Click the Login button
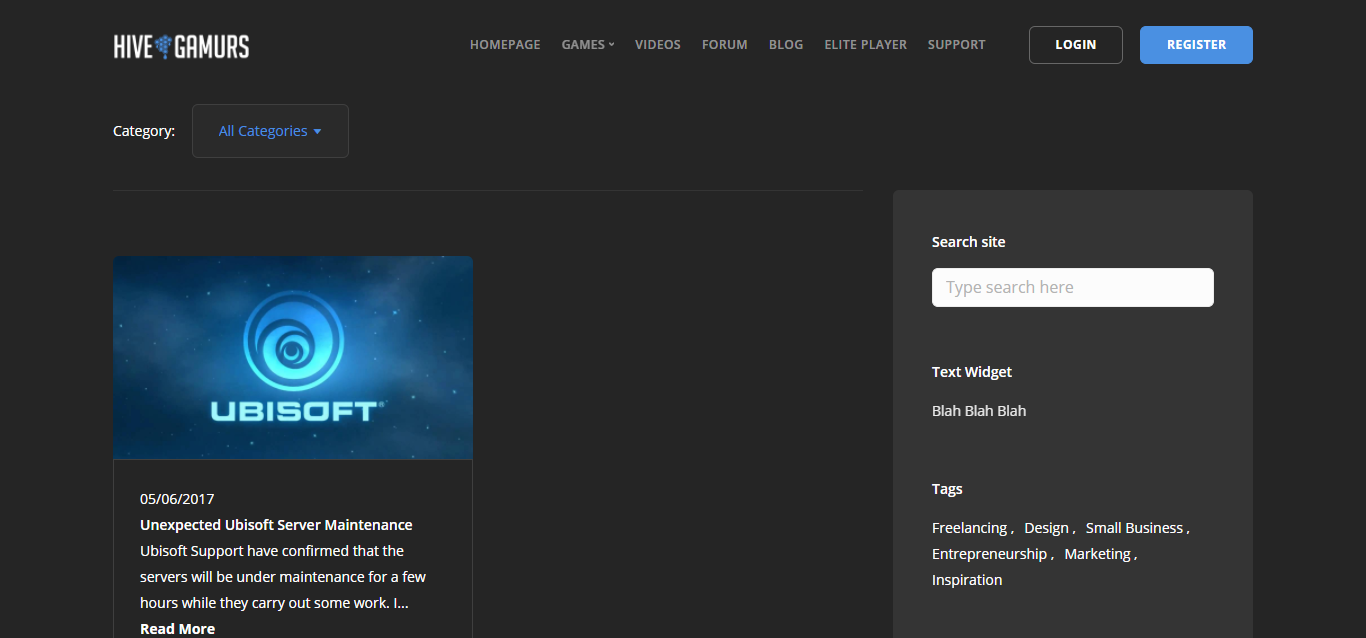 [x=1076, y=45]
